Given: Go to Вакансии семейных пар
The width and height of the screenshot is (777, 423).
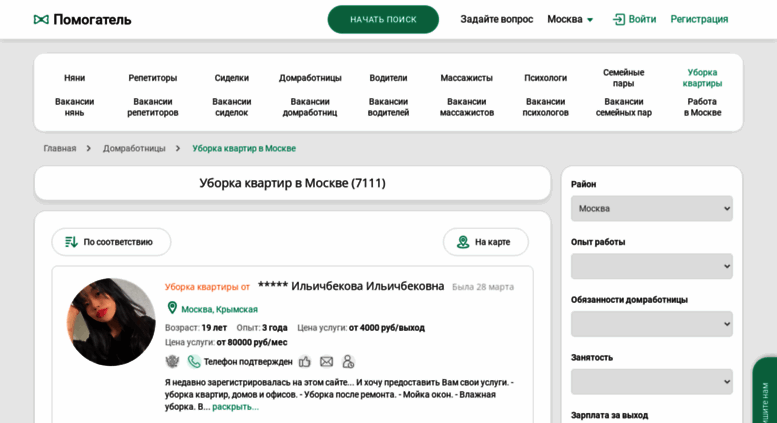Looking at the screenshot, I should [x=623, y=107].
